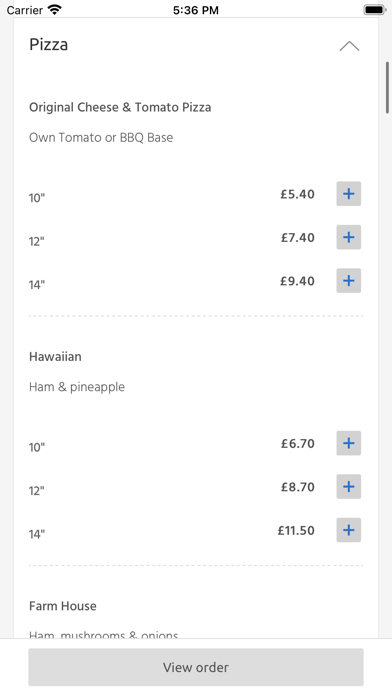Tap the £11.50 price label
Viewport: 392px width, 696px height.
pyautogui.click(x=296, y=530)
